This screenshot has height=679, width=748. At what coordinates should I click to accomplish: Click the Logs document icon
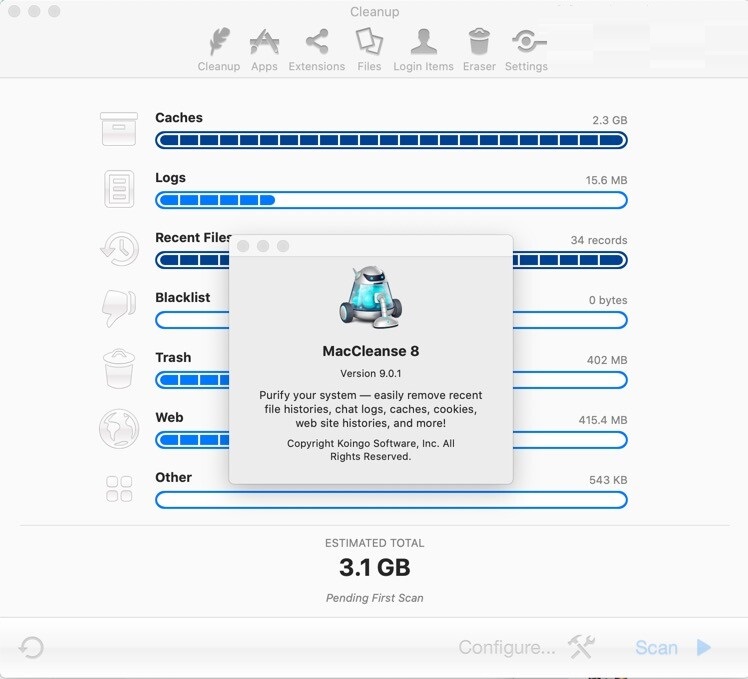tap(119, 189)
